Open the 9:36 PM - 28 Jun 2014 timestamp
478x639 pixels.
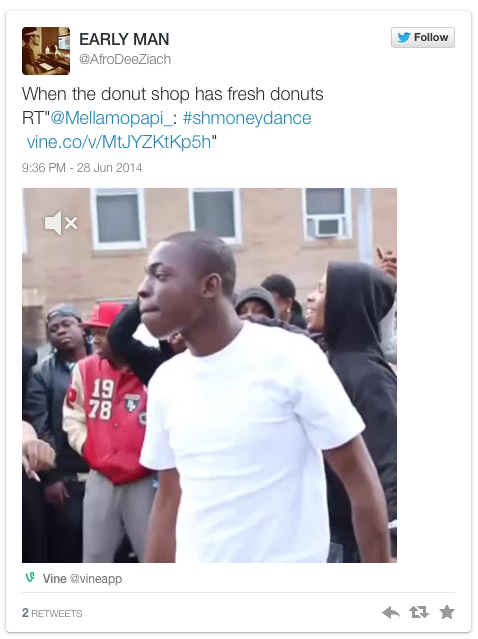point(82,168)
